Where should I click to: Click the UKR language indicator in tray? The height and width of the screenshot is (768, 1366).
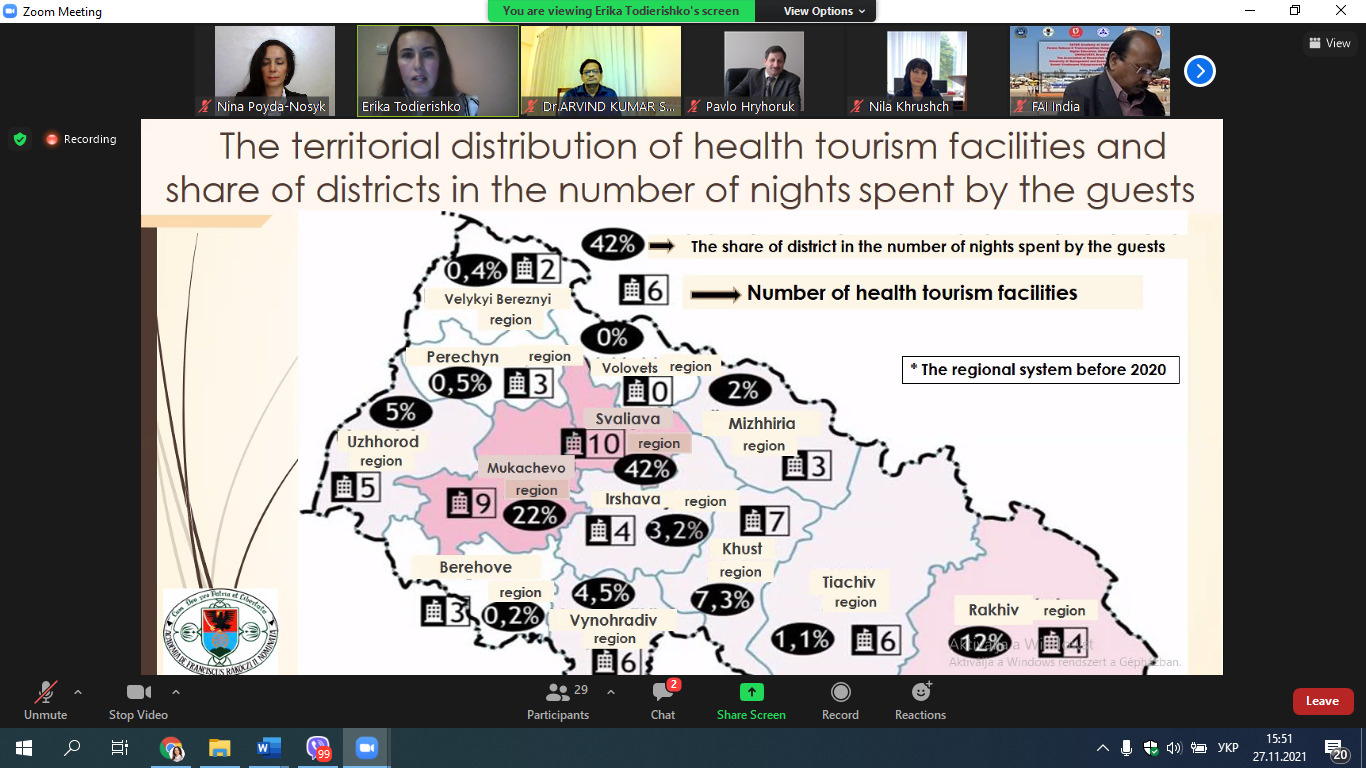[1228, 748]
